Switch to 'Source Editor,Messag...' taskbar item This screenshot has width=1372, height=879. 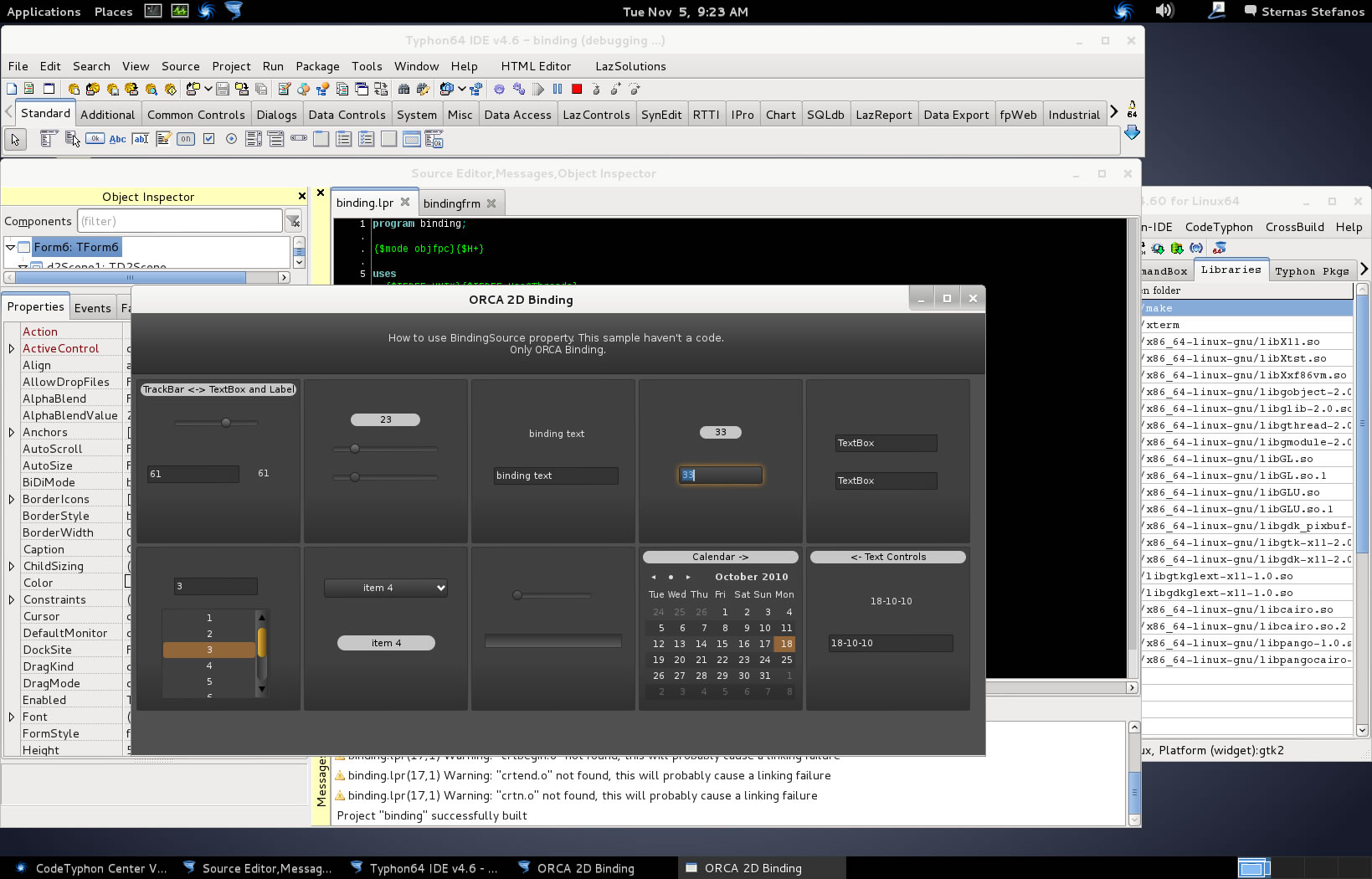(258, 868)
